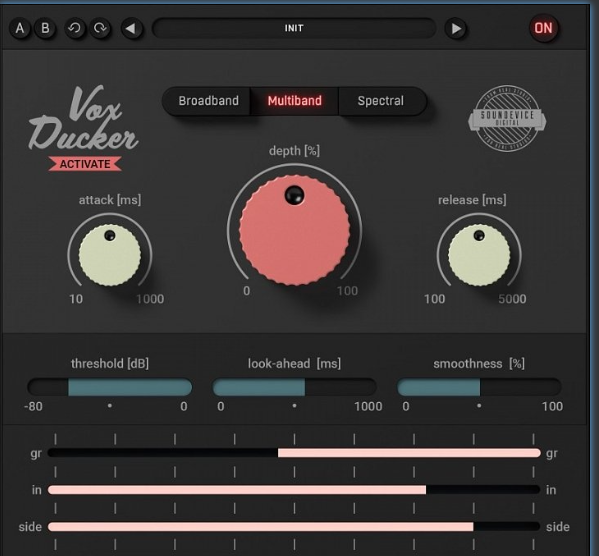Toggle the ON power button

[543, 28]
